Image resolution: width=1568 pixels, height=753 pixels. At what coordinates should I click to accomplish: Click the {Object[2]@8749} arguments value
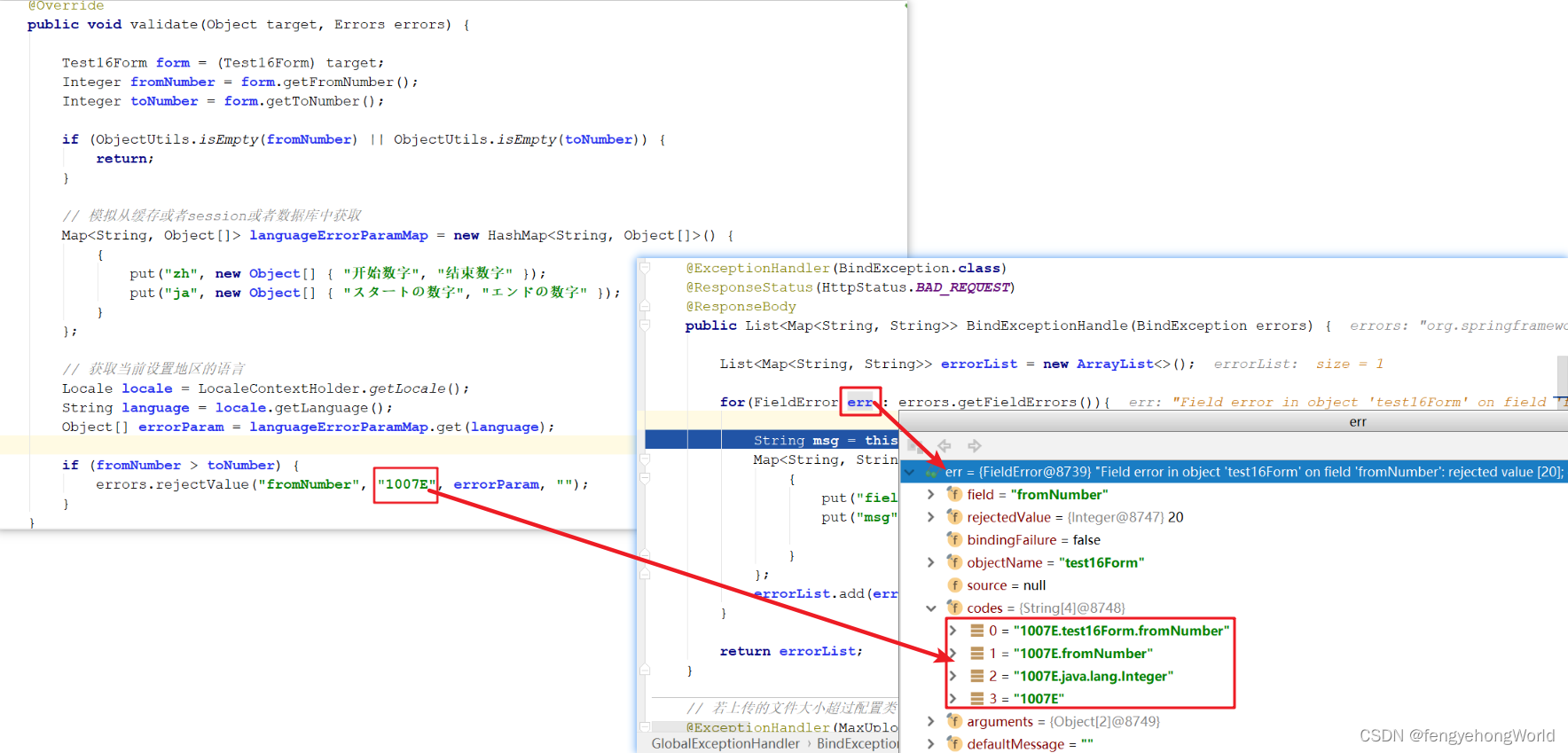1105,721
